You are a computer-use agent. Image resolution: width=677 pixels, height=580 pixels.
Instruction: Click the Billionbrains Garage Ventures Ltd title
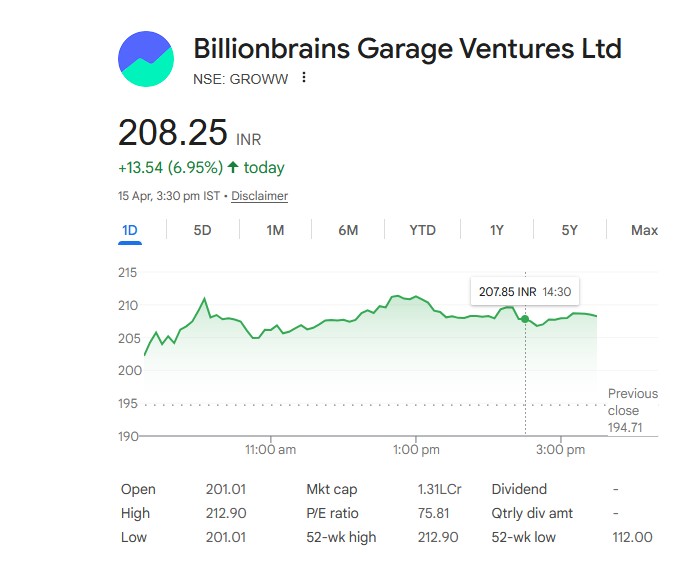point(407,49)
